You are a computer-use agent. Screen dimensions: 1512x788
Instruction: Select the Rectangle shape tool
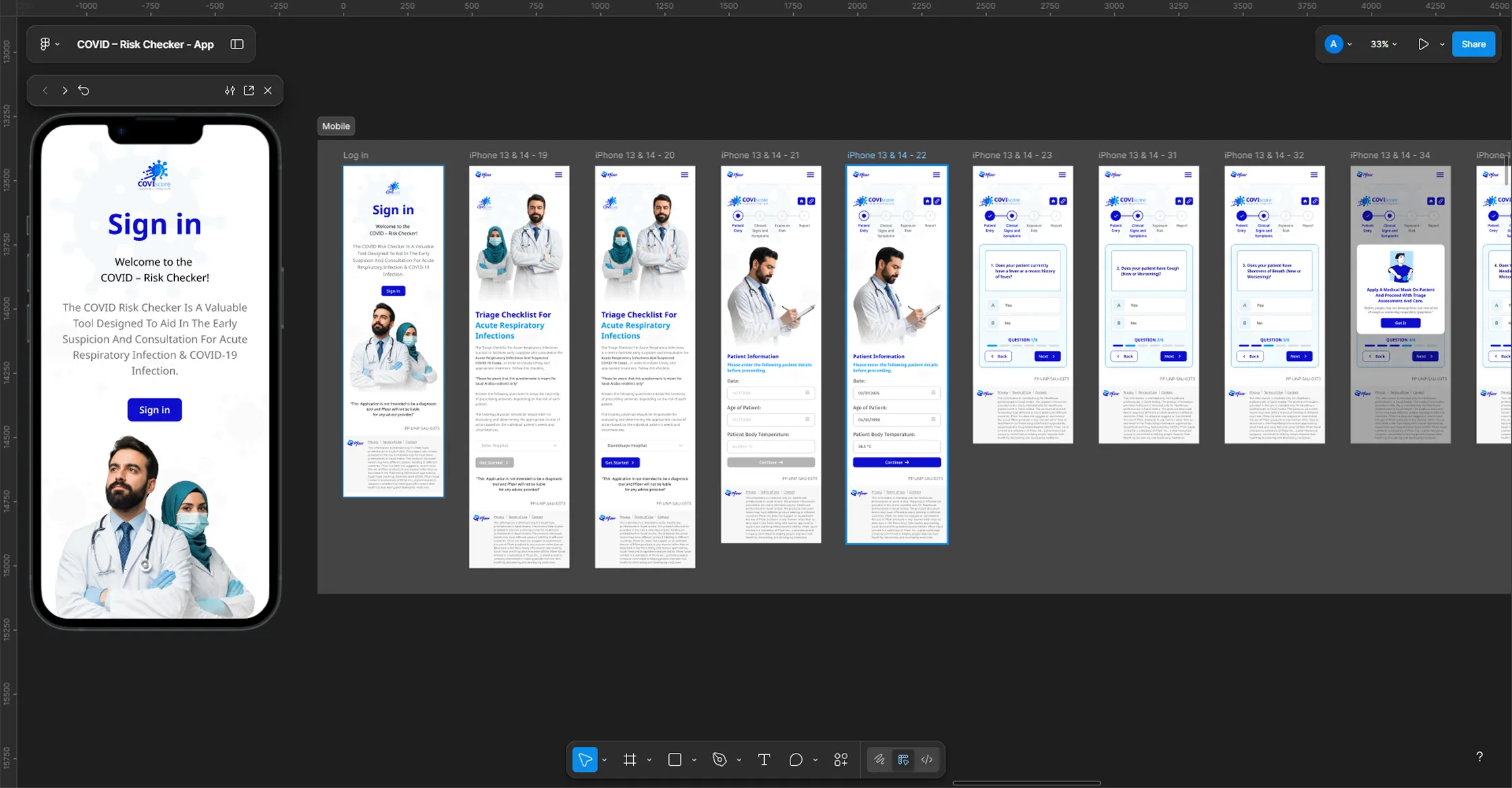coord(674,760)
